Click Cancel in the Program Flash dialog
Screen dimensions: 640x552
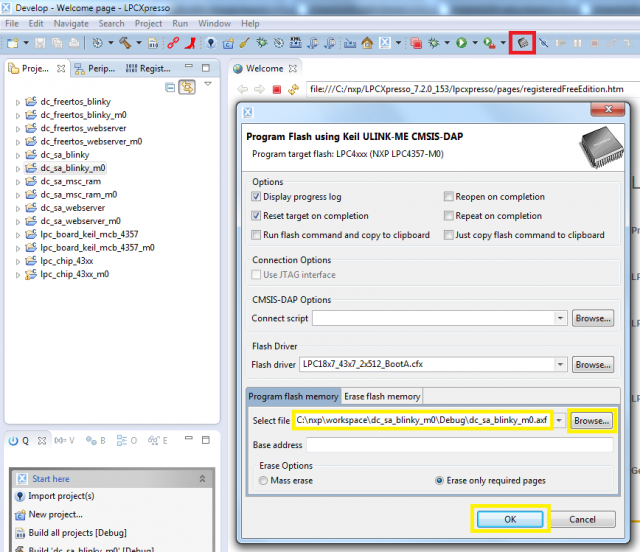point(582,519)
